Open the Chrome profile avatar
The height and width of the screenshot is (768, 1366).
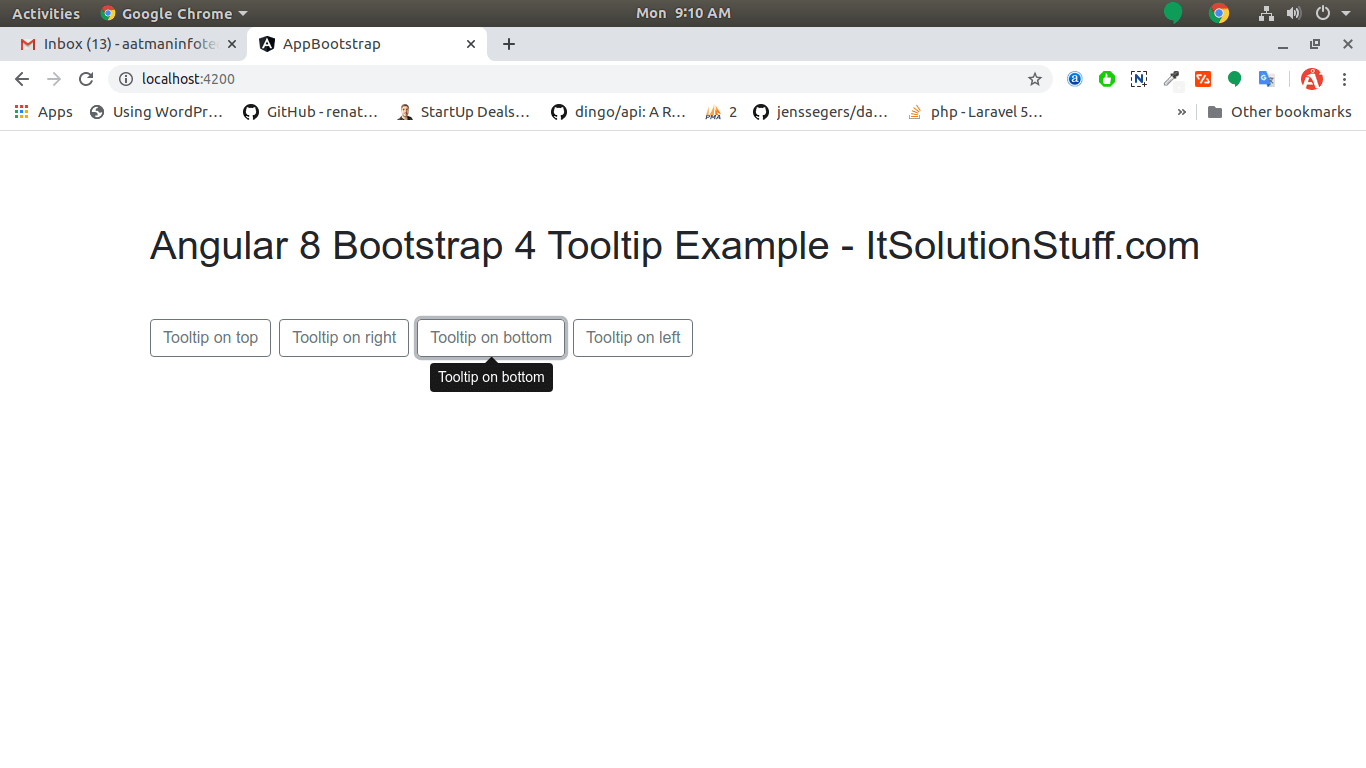coord(1312,79)
